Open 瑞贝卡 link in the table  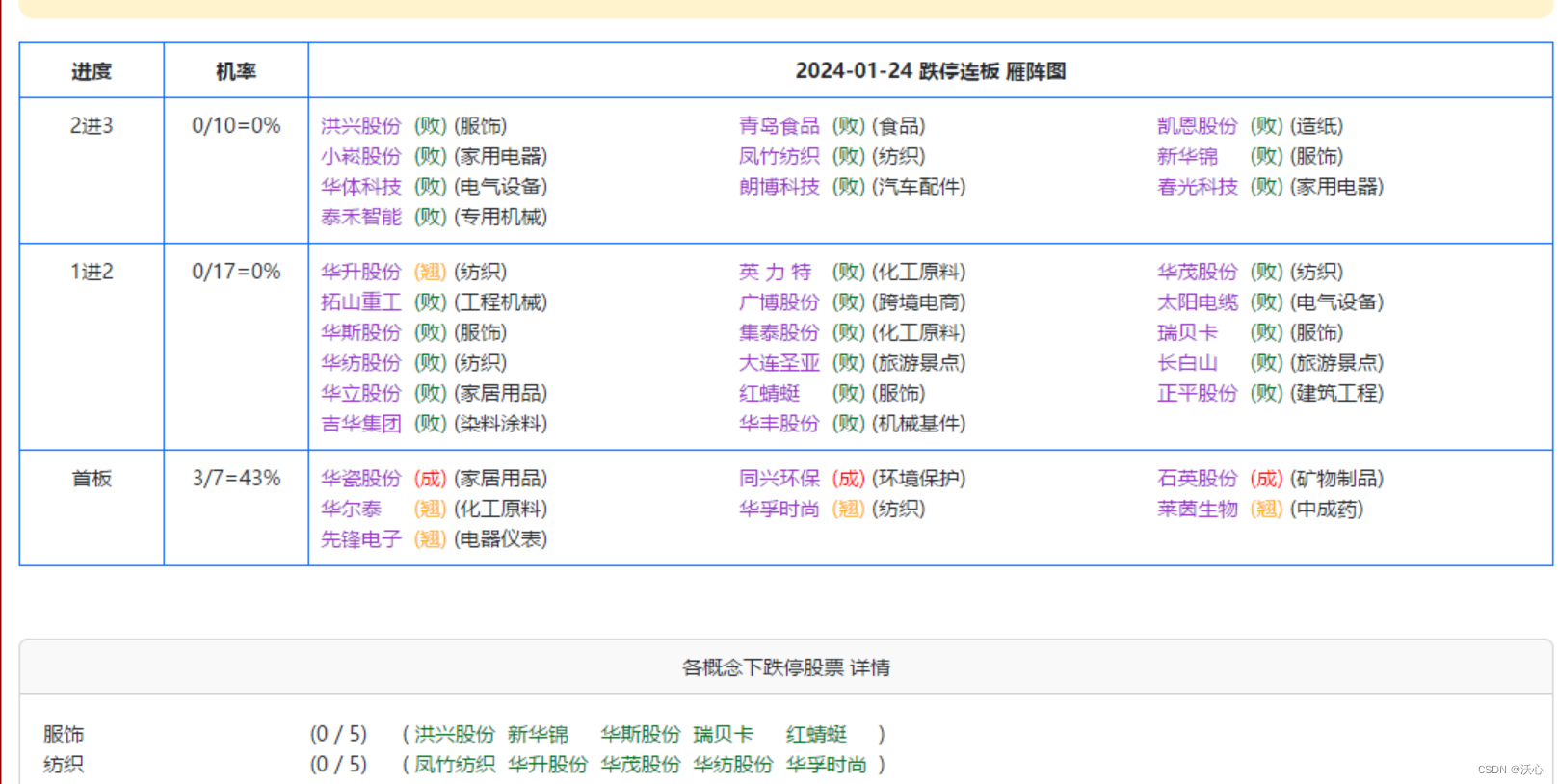tap(1188, 332)
